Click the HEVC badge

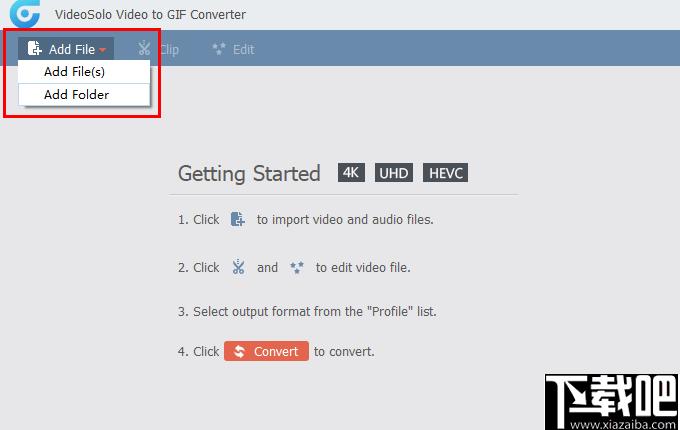(x=445, y=173)
